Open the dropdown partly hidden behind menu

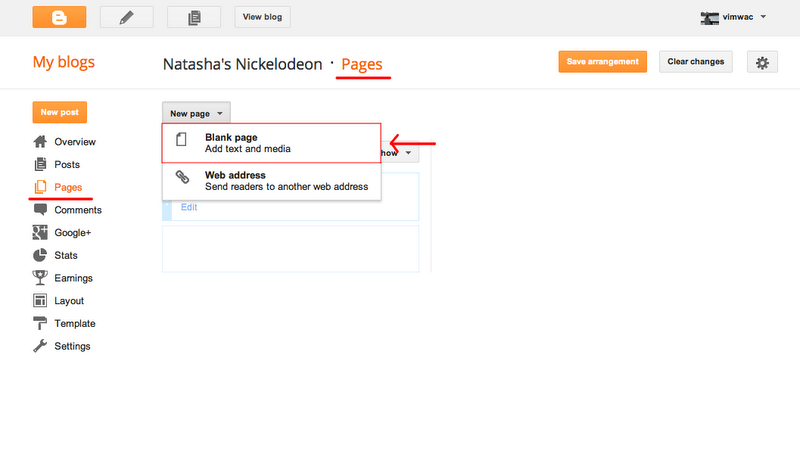click(400, 153)
